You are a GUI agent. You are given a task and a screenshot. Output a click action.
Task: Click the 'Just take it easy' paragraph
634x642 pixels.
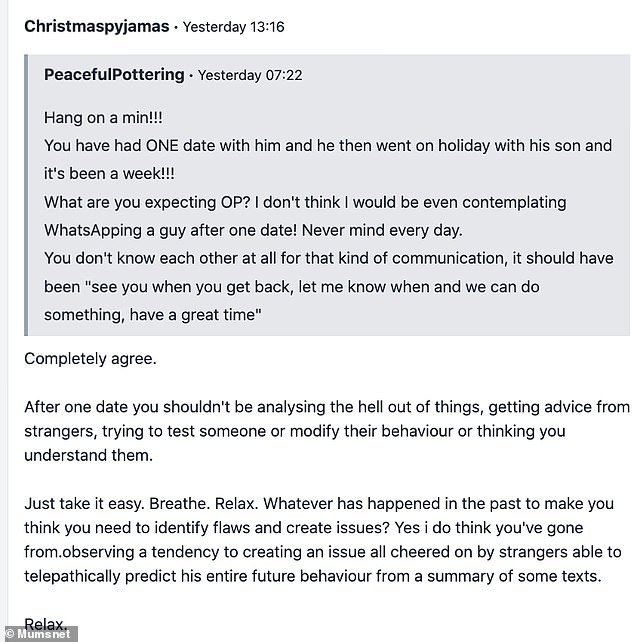point(323,540)
